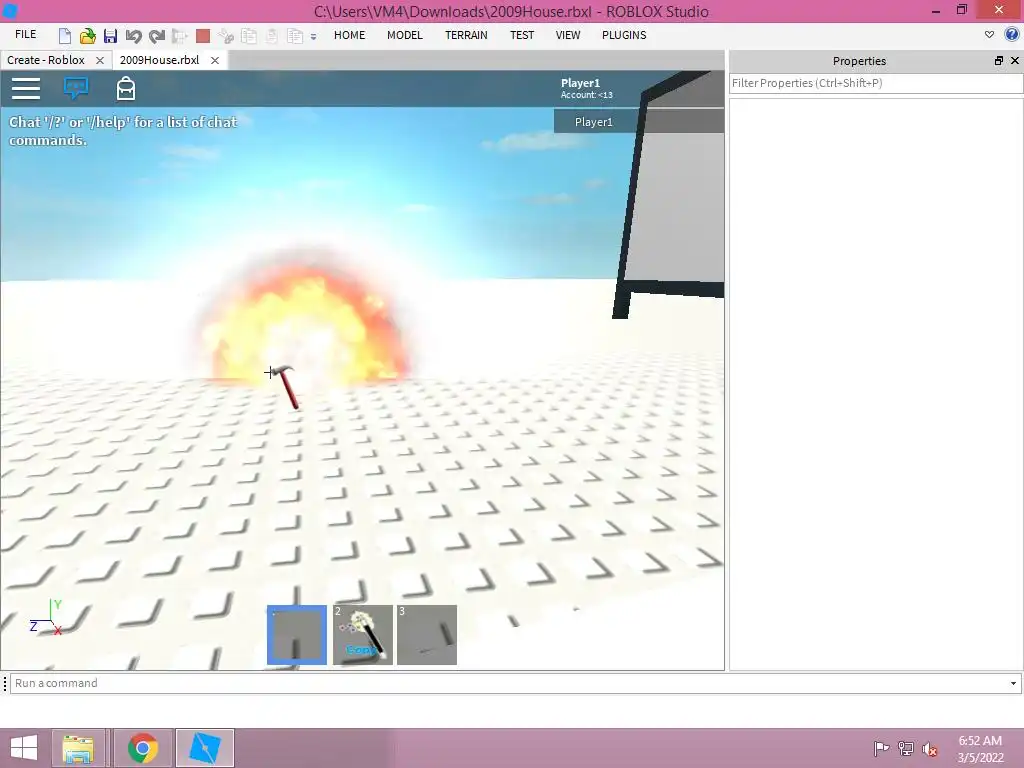
Task: Toggle the in-game chat icon
Action: pos(76,88)
